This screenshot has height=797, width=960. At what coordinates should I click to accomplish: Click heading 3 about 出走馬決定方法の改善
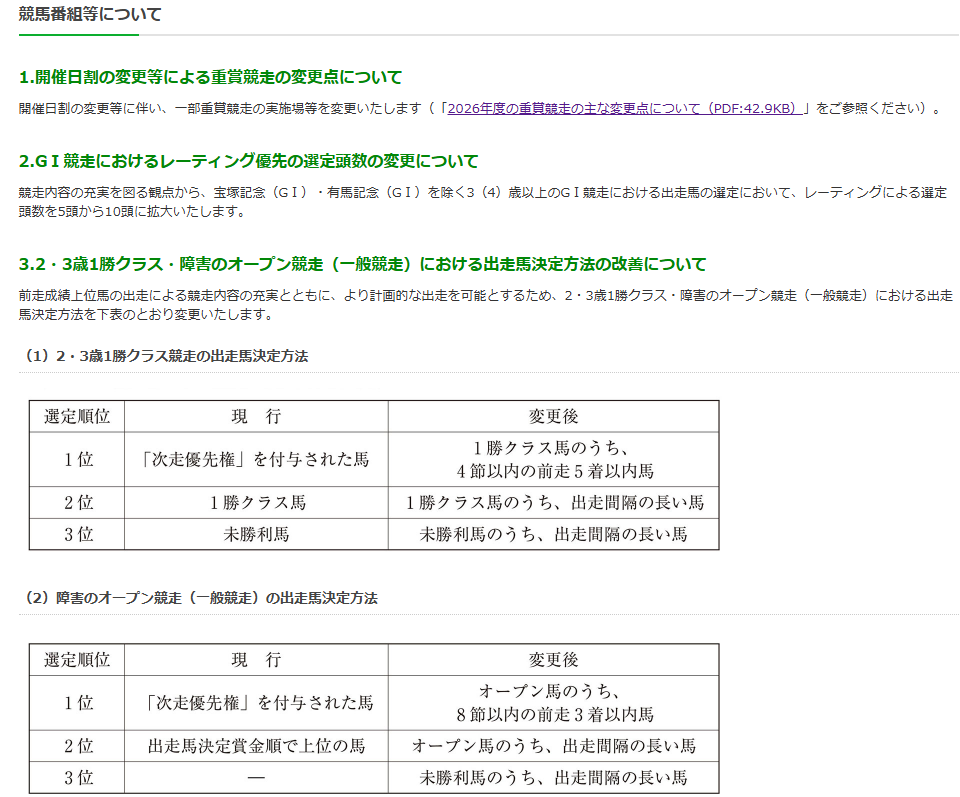pos(362,264)
